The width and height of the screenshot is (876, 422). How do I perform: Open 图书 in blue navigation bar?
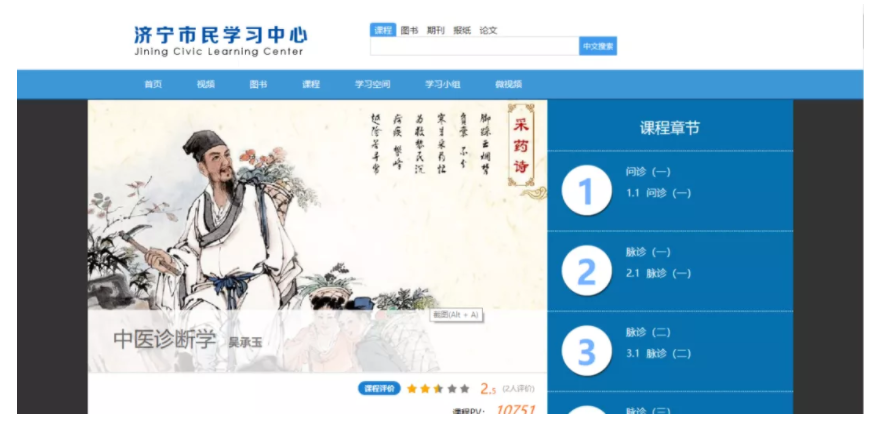[258, 84]
